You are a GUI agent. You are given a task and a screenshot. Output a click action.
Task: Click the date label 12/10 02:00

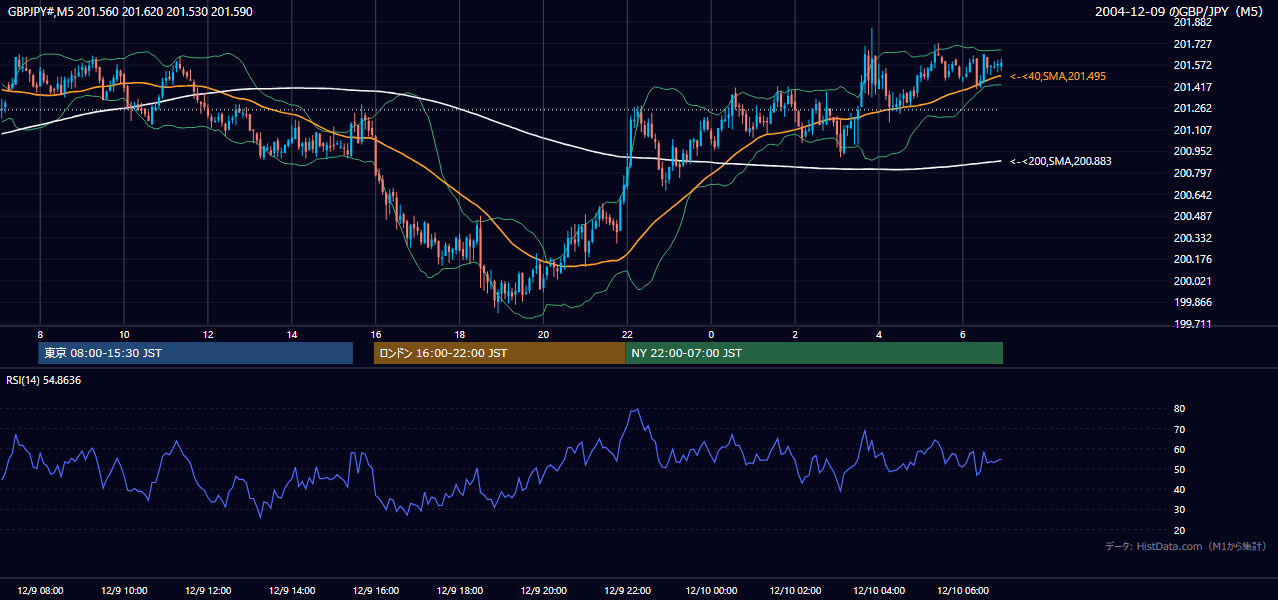coord(795,590)
